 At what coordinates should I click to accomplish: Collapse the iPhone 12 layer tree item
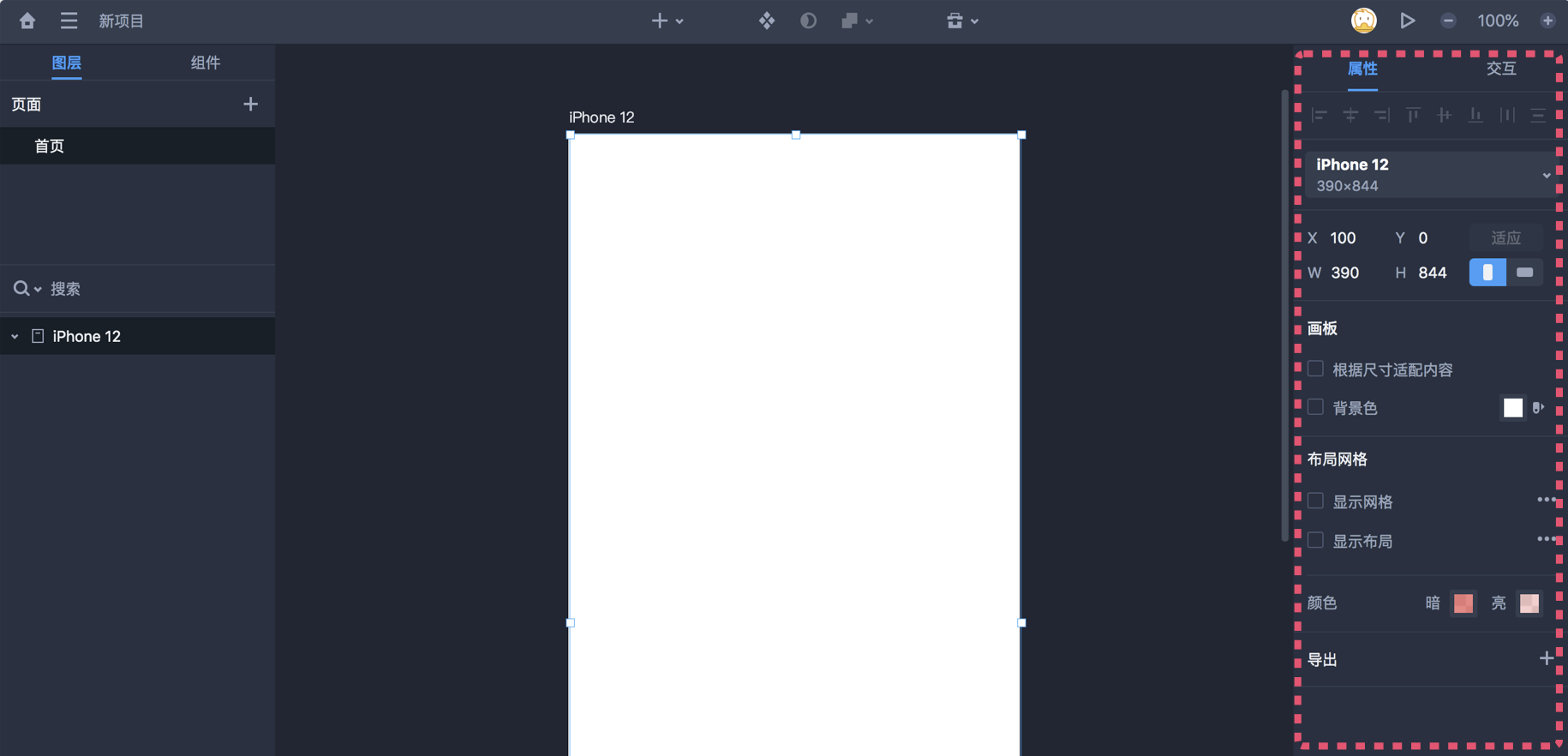point(15,337)
